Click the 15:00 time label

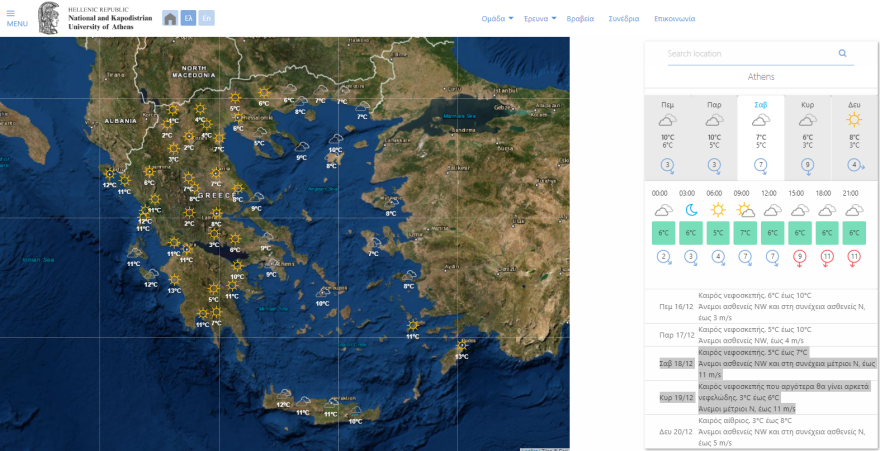[796, 193]
